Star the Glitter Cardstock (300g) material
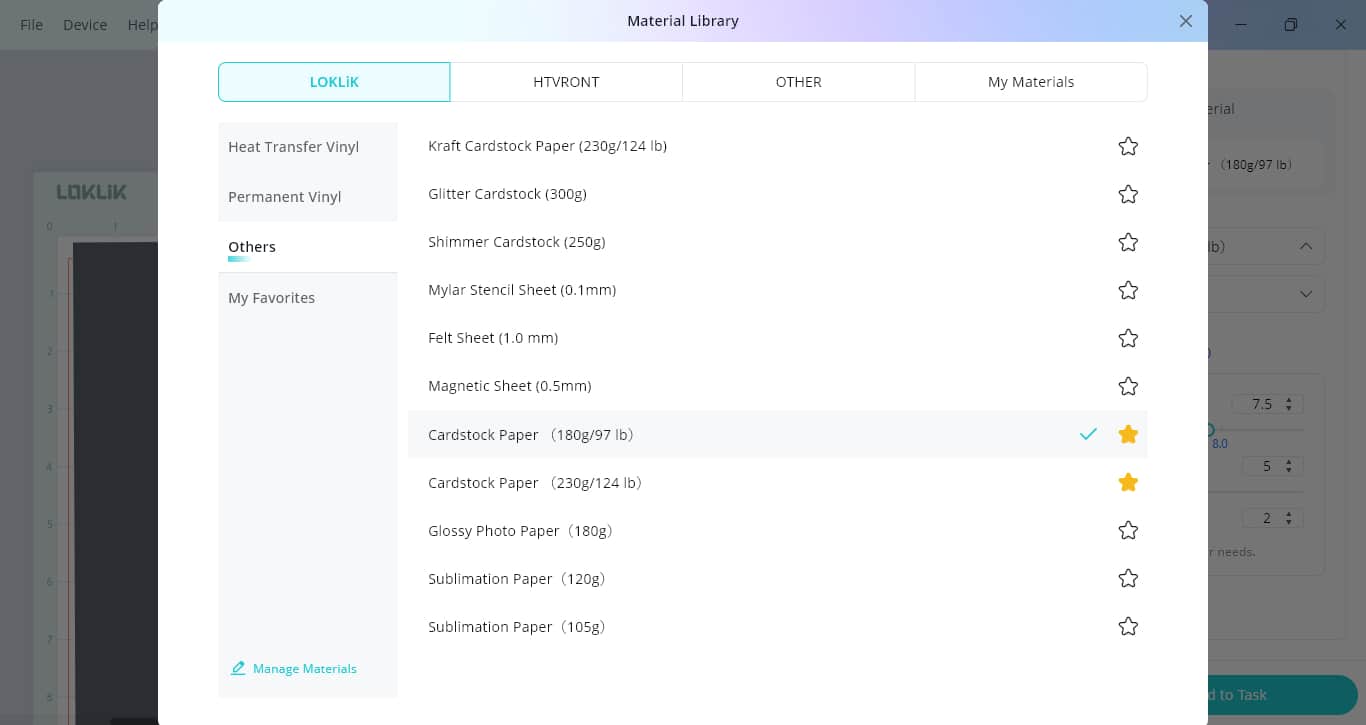The image size is (1366, 725). [x=1128, y=194]
